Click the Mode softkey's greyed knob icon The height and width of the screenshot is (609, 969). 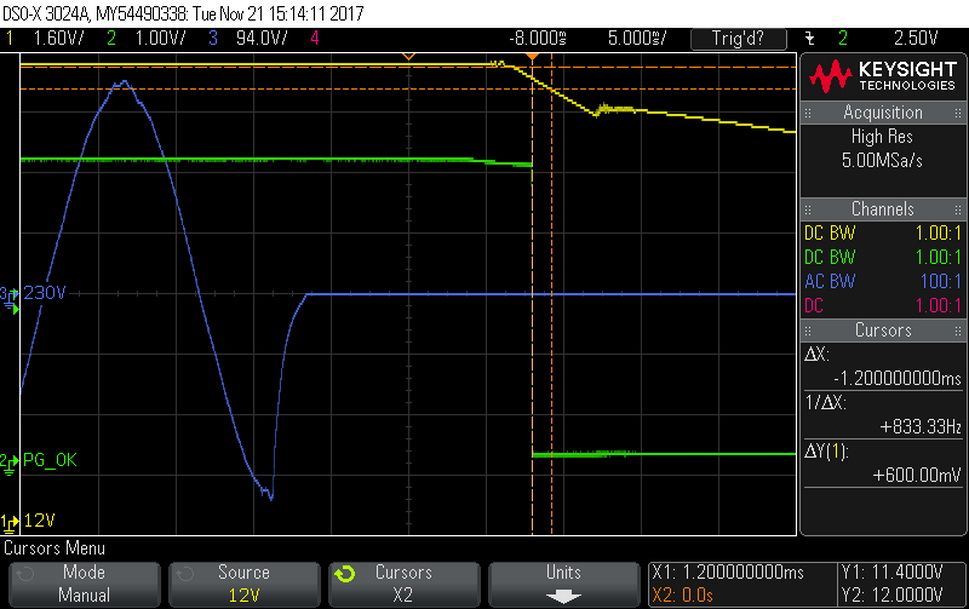(25, 574)
